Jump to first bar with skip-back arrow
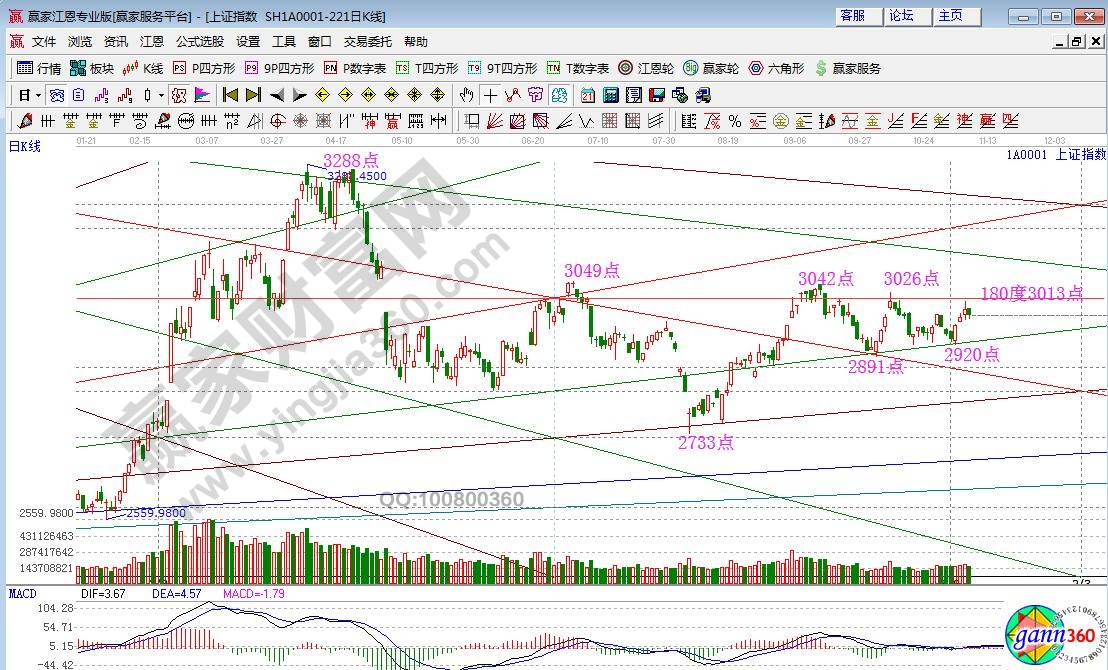Screen dimensions: 1108x670 pyautogui.click(x=230, y=95)
